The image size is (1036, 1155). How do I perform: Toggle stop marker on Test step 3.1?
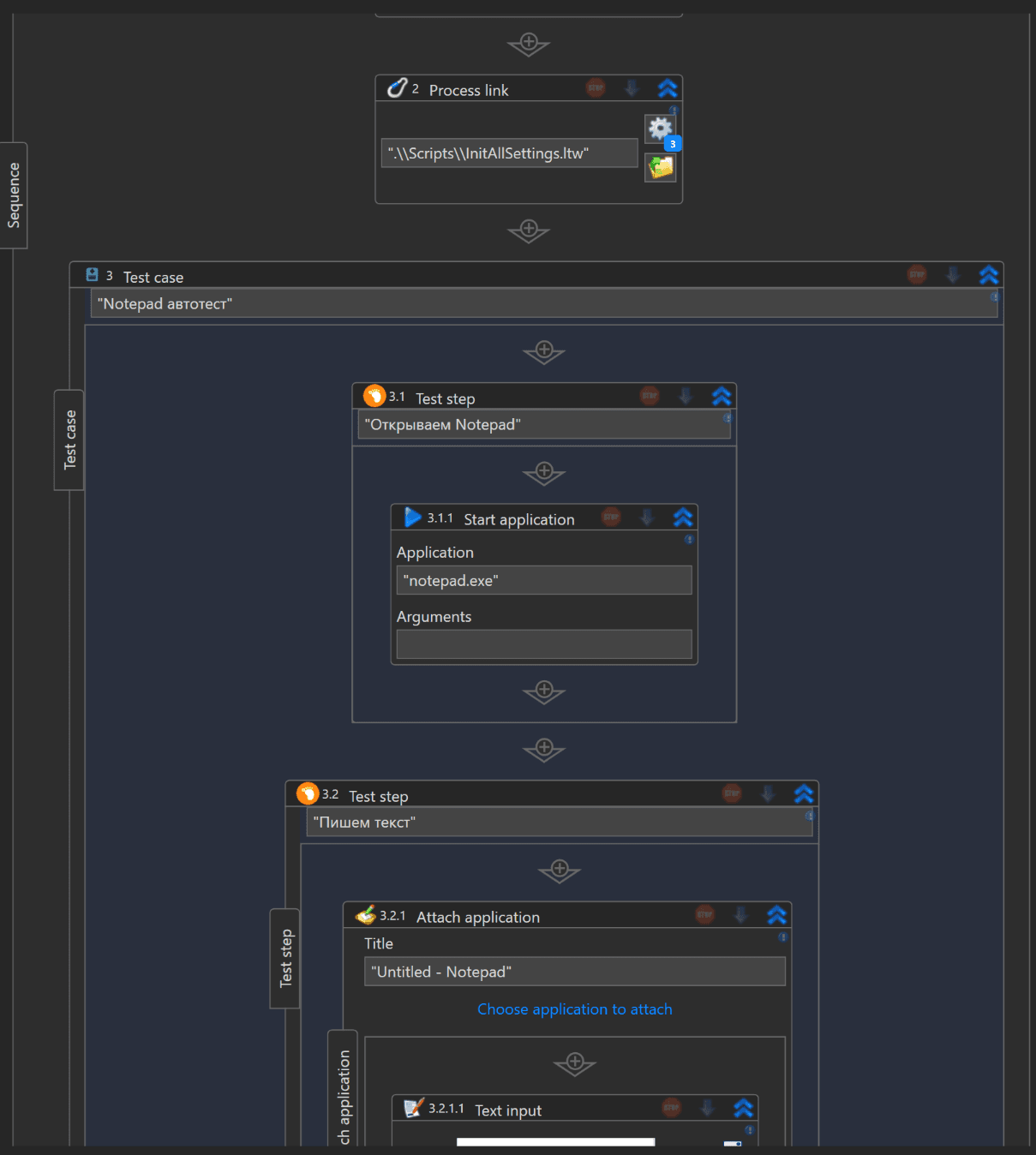coord(650,396)
